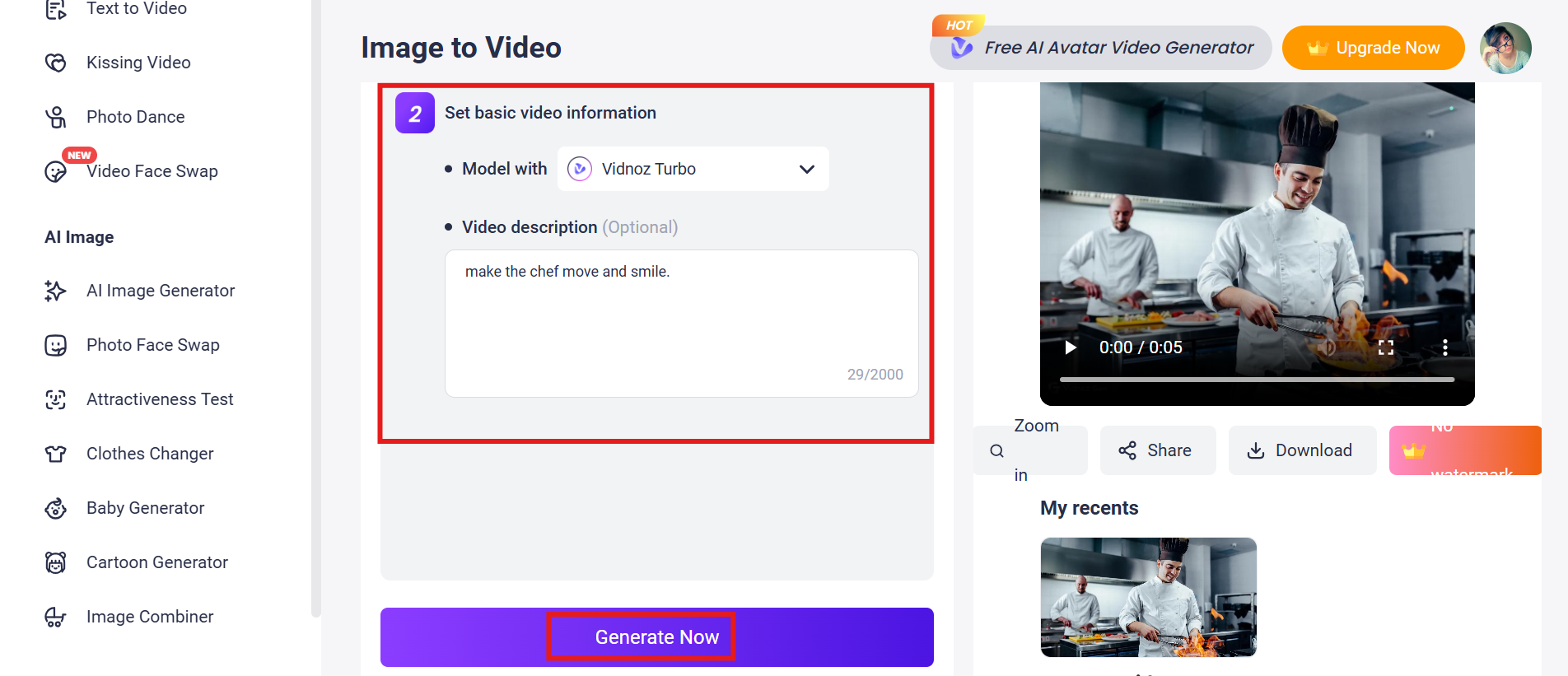The image size is (1568, 676).
Task: Click Upgrade Now button
Action: tap(1374, 48)
